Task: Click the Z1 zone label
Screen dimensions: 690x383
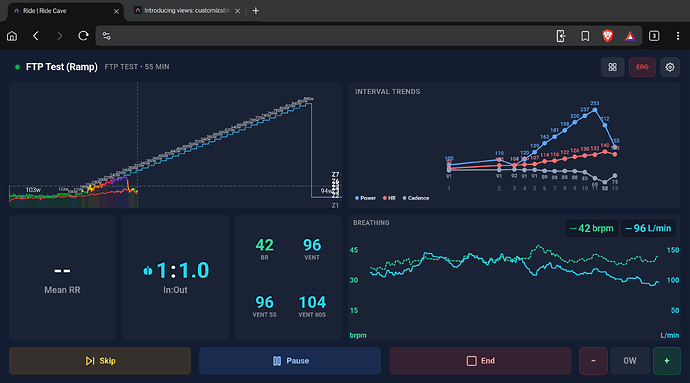Action: [335, 205]
